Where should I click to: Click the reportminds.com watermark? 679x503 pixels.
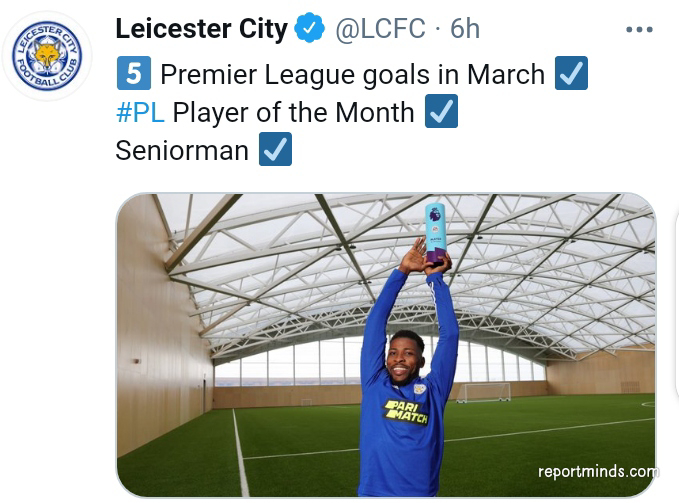coord(597,472)
